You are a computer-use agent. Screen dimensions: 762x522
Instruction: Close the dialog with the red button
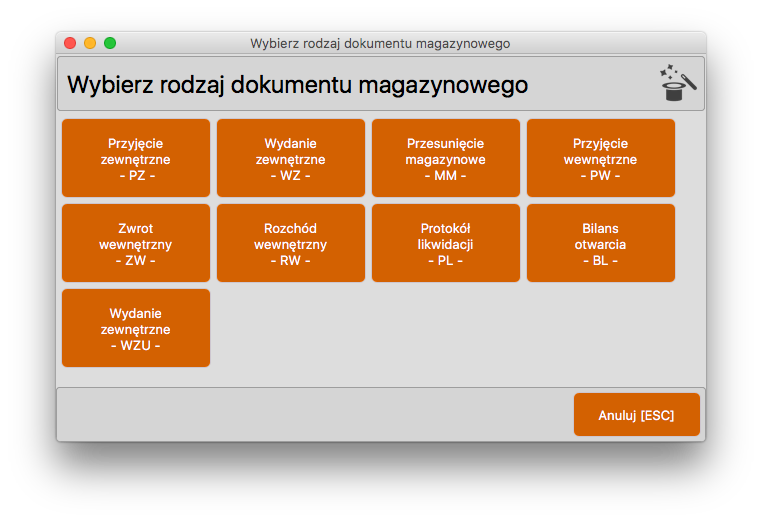70,43
